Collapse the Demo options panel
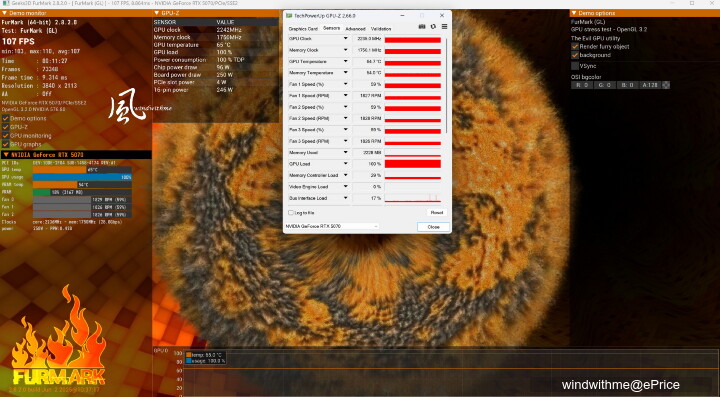720x397 pixels. click(574, 13)
